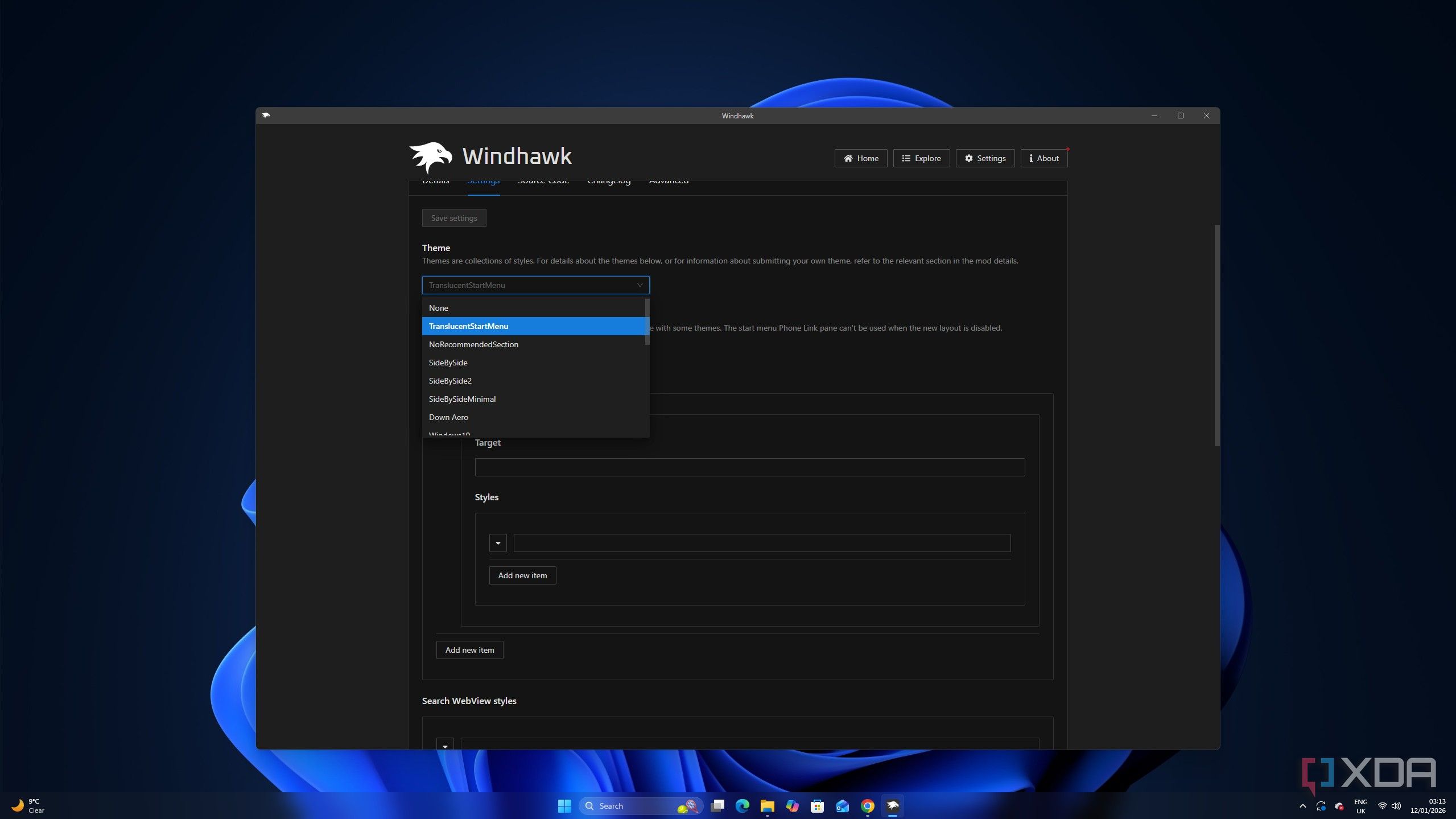Collapse the Theme combo box
The width and height of the screenshot is (1456, 819).
[x=535, y=285]
